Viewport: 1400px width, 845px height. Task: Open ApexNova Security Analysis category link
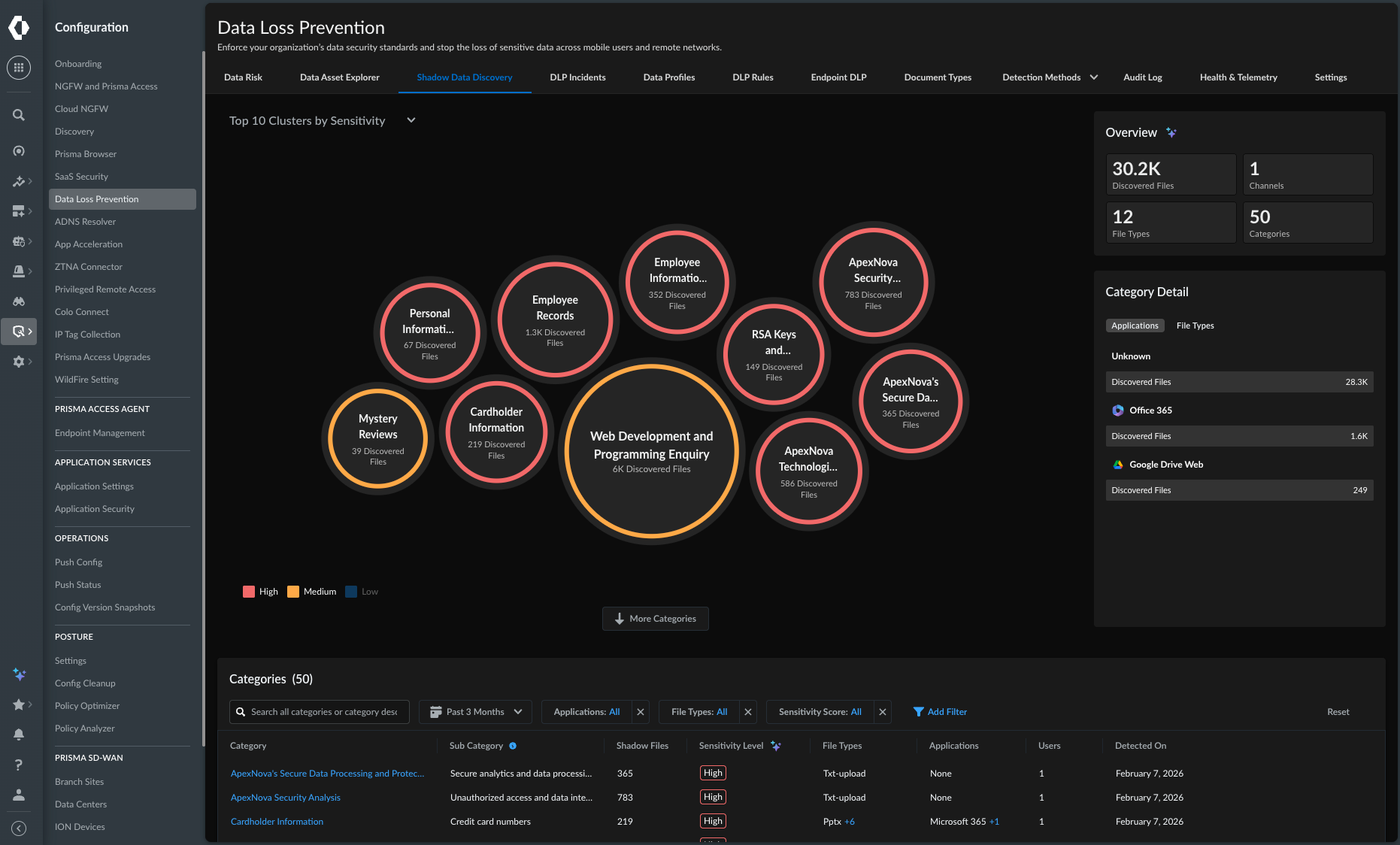click(x=286, y=798)
